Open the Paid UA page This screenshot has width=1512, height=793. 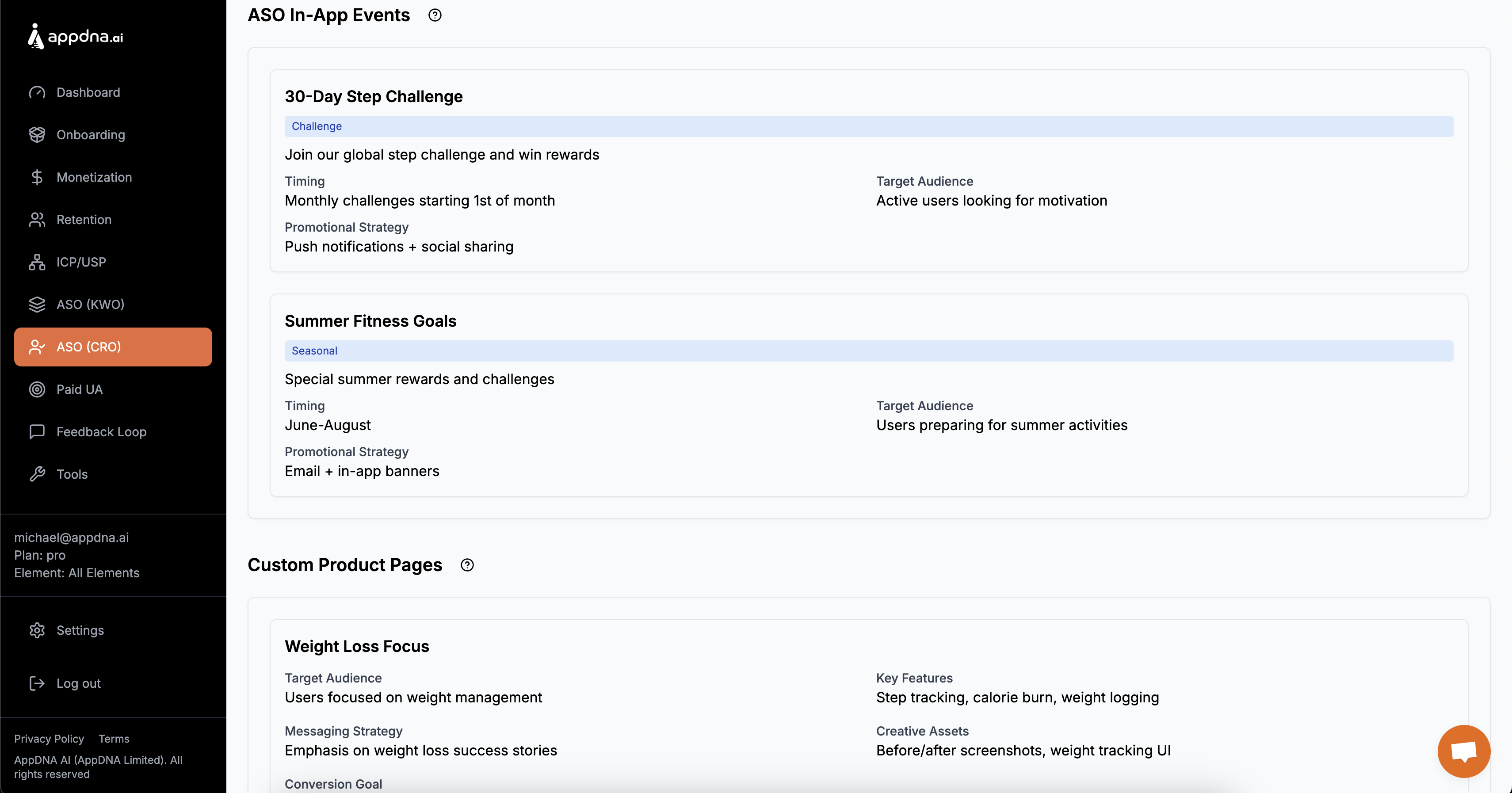[79, 389]
